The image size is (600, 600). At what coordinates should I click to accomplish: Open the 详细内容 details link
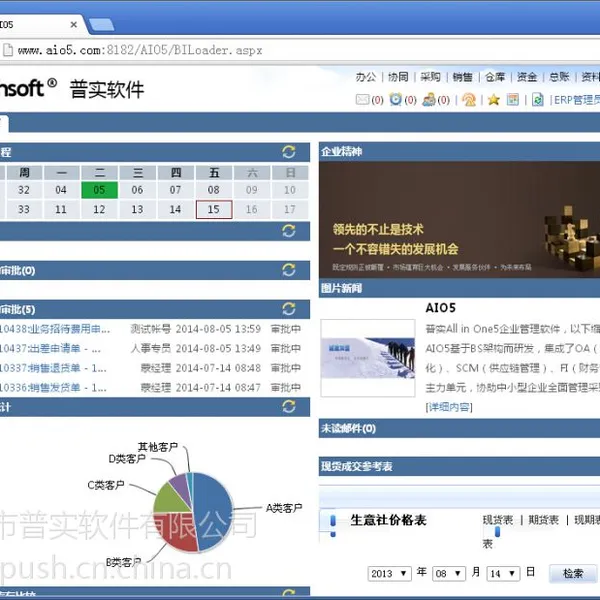click(449, 407)
